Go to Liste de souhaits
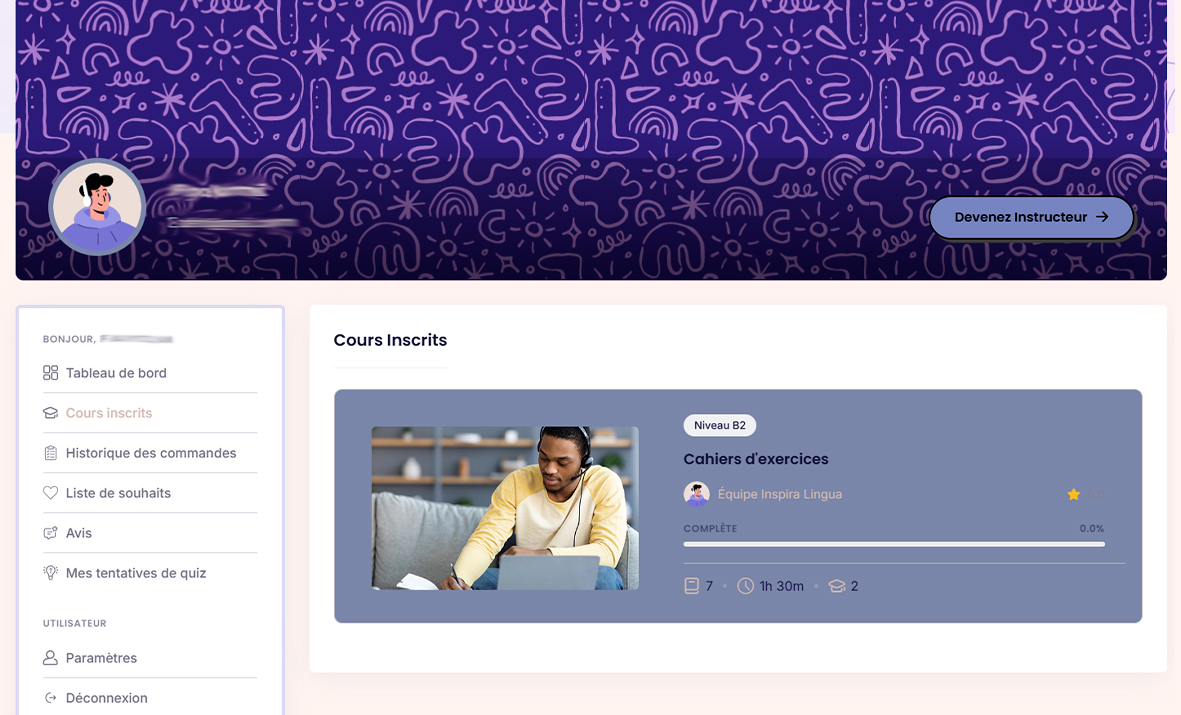This screenshot has width=1181, height=715. (x=150, y=493)
